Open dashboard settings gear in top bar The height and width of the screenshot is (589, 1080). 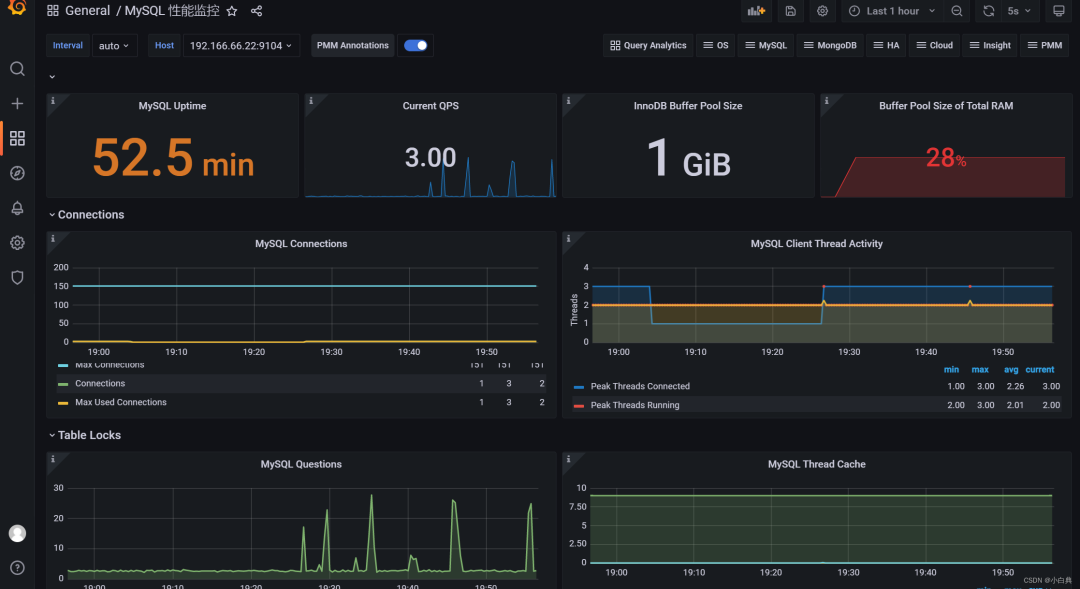tap(822, 11)
